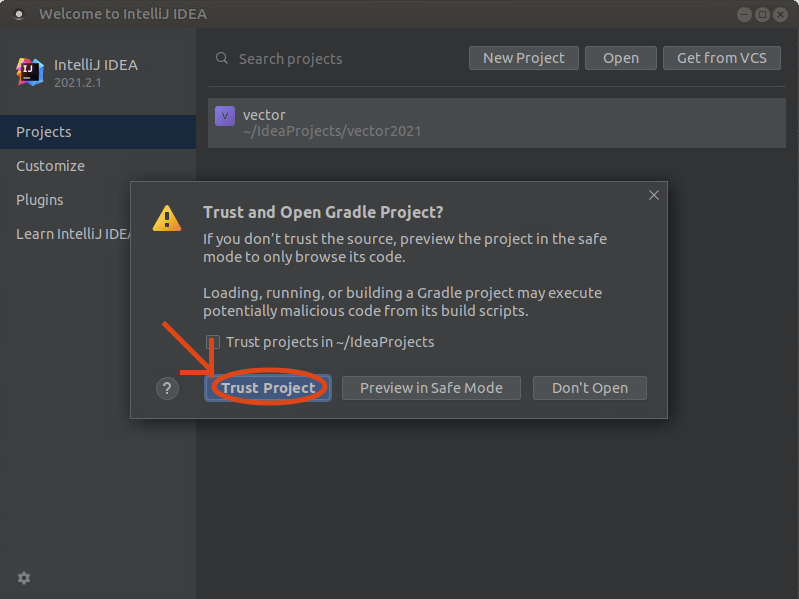Choose Preview in Safe Mode
This screenshot has width=799, height=599.
[431, 388]
